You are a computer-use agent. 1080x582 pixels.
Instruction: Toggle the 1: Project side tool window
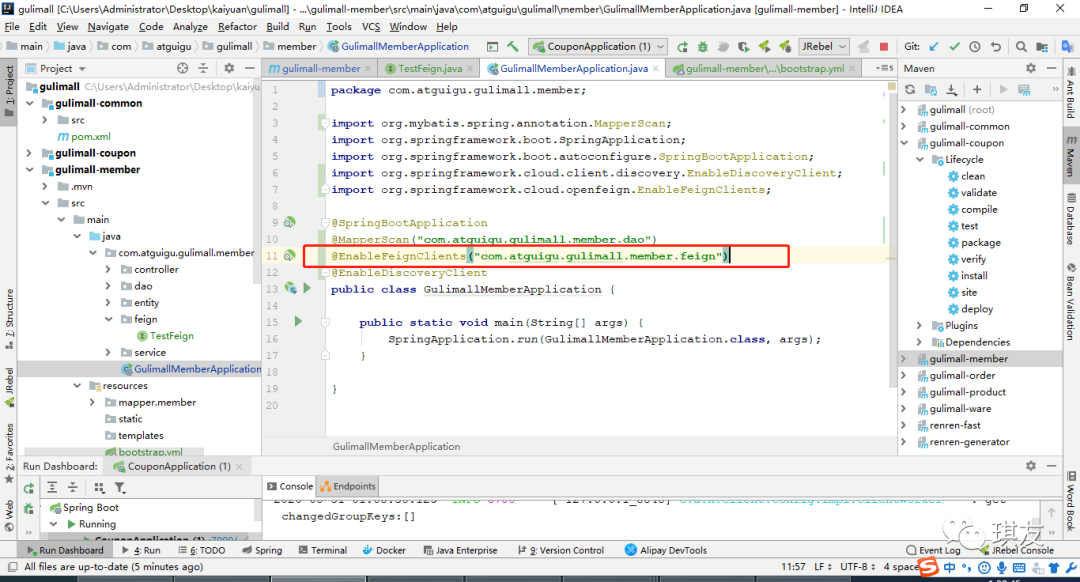[9, 92]
